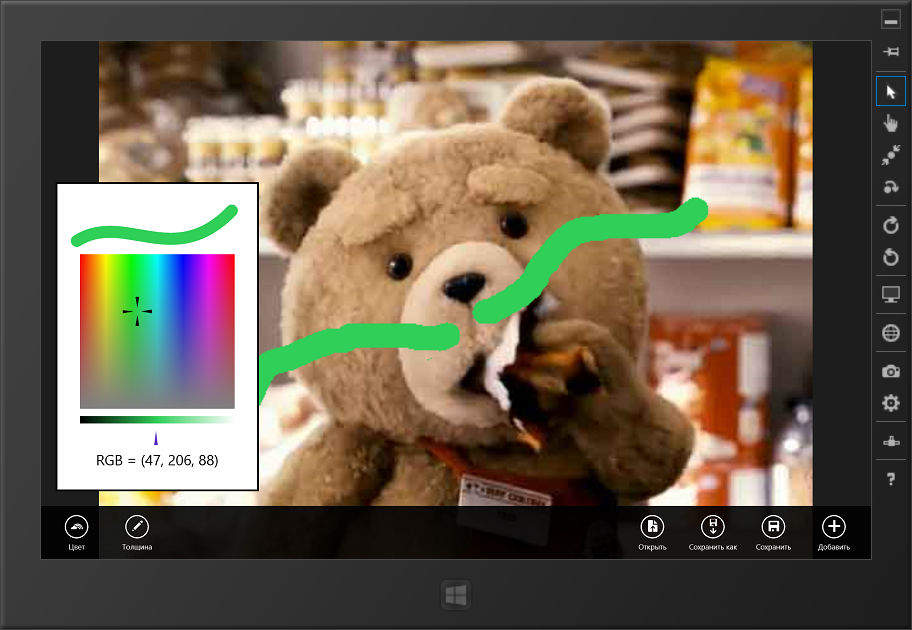Open the Толщина thickness setting

[x=137, y=533]
